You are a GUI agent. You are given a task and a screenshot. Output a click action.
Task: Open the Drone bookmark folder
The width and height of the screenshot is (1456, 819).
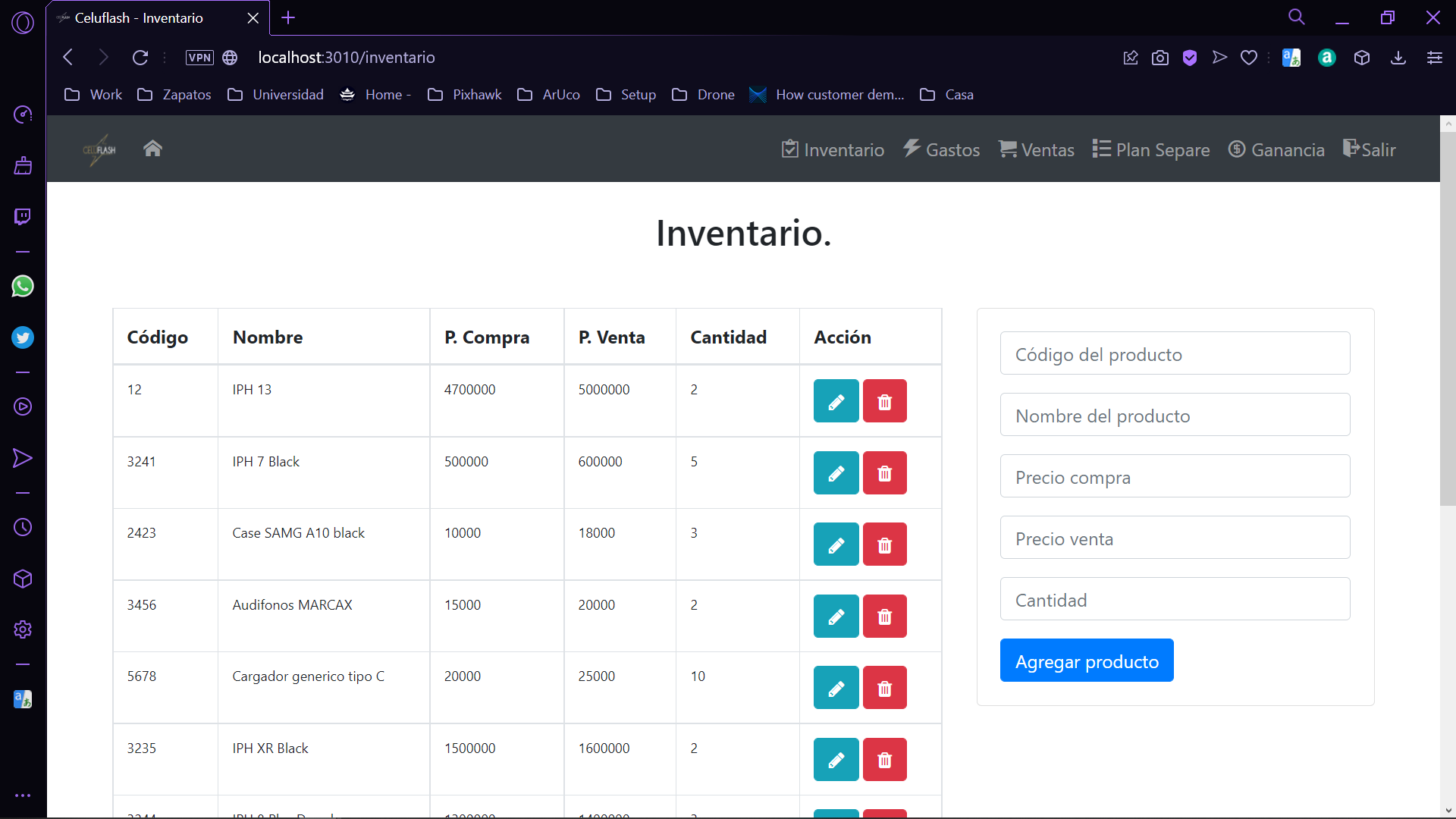pyautogui.click(x=704, y=95)
